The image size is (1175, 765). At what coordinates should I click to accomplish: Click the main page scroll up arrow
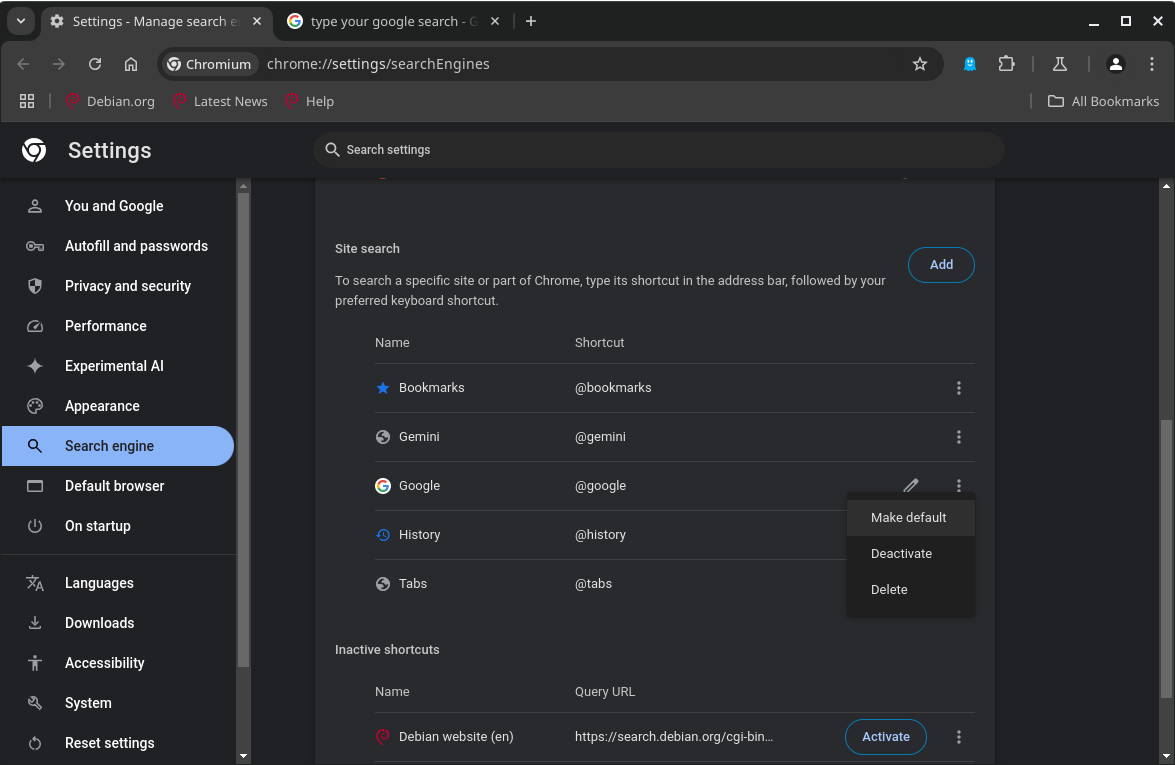(1165, 186)
